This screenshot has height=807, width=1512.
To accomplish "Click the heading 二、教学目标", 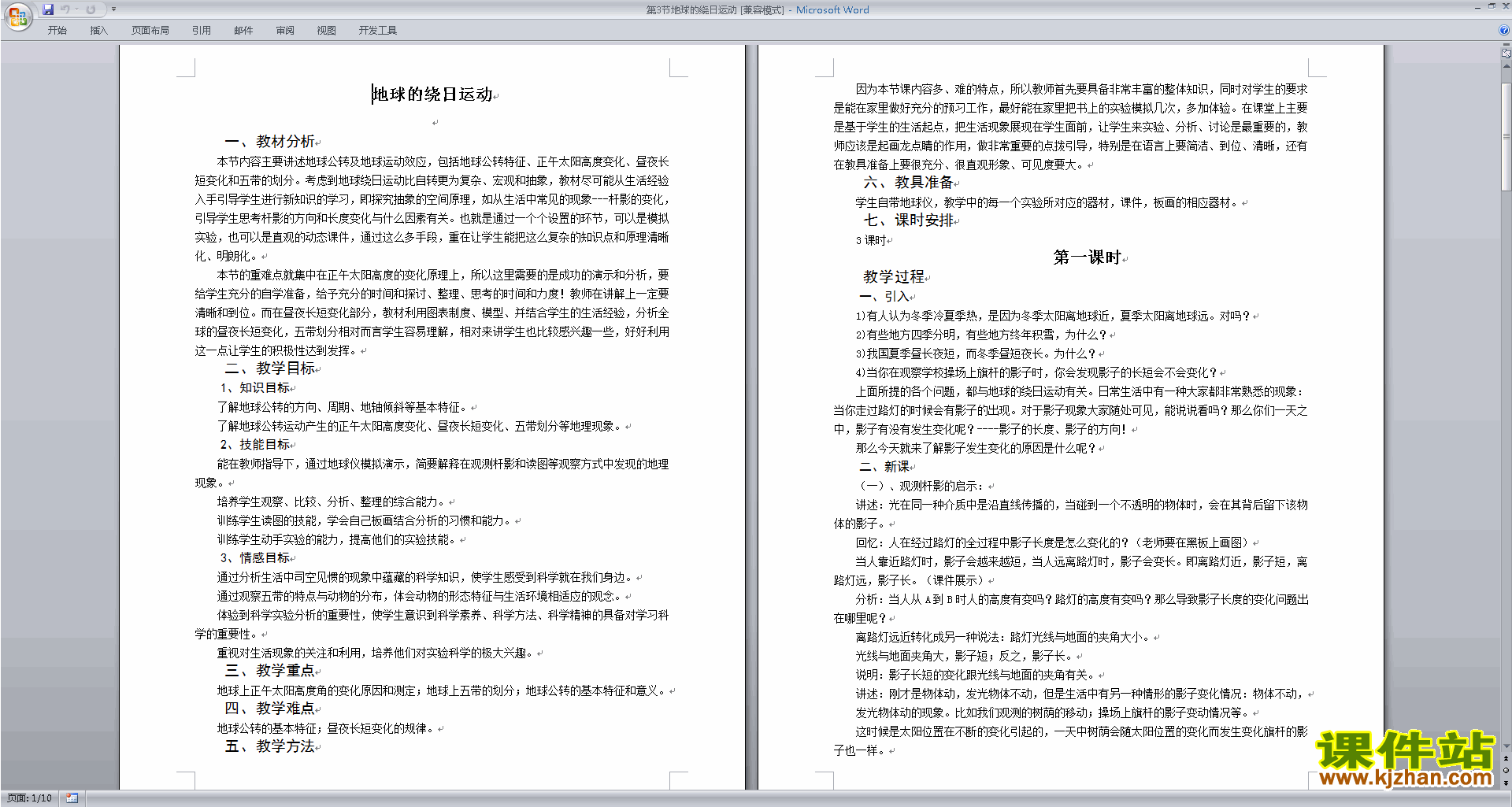I will click(x=269, y=368).
